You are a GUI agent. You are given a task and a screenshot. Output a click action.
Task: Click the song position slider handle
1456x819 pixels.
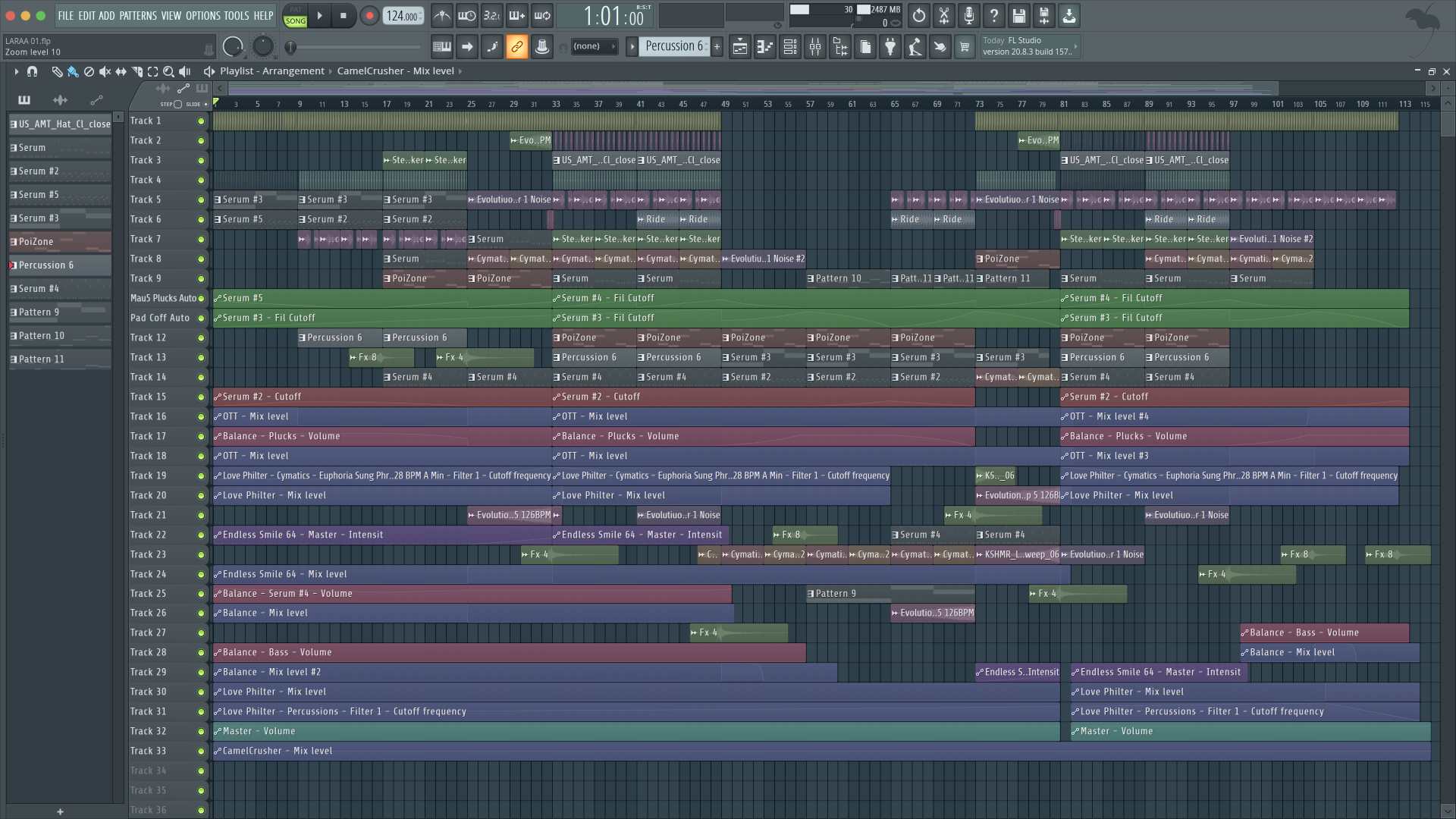point(290,47)
